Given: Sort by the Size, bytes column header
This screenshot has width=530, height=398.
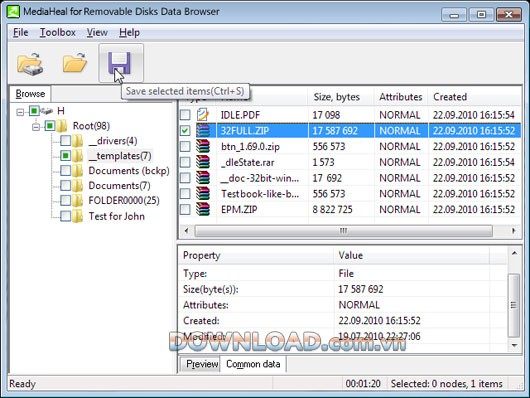Looking at the screenshot, I should point(341,97).
